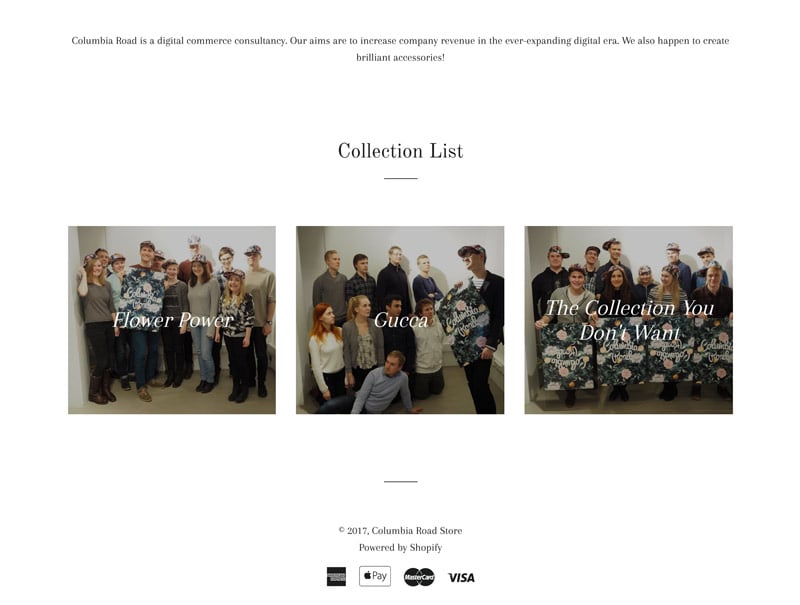Click the Flower Power title text
Viewport: 800px width, 605px height.
point(172,320)
